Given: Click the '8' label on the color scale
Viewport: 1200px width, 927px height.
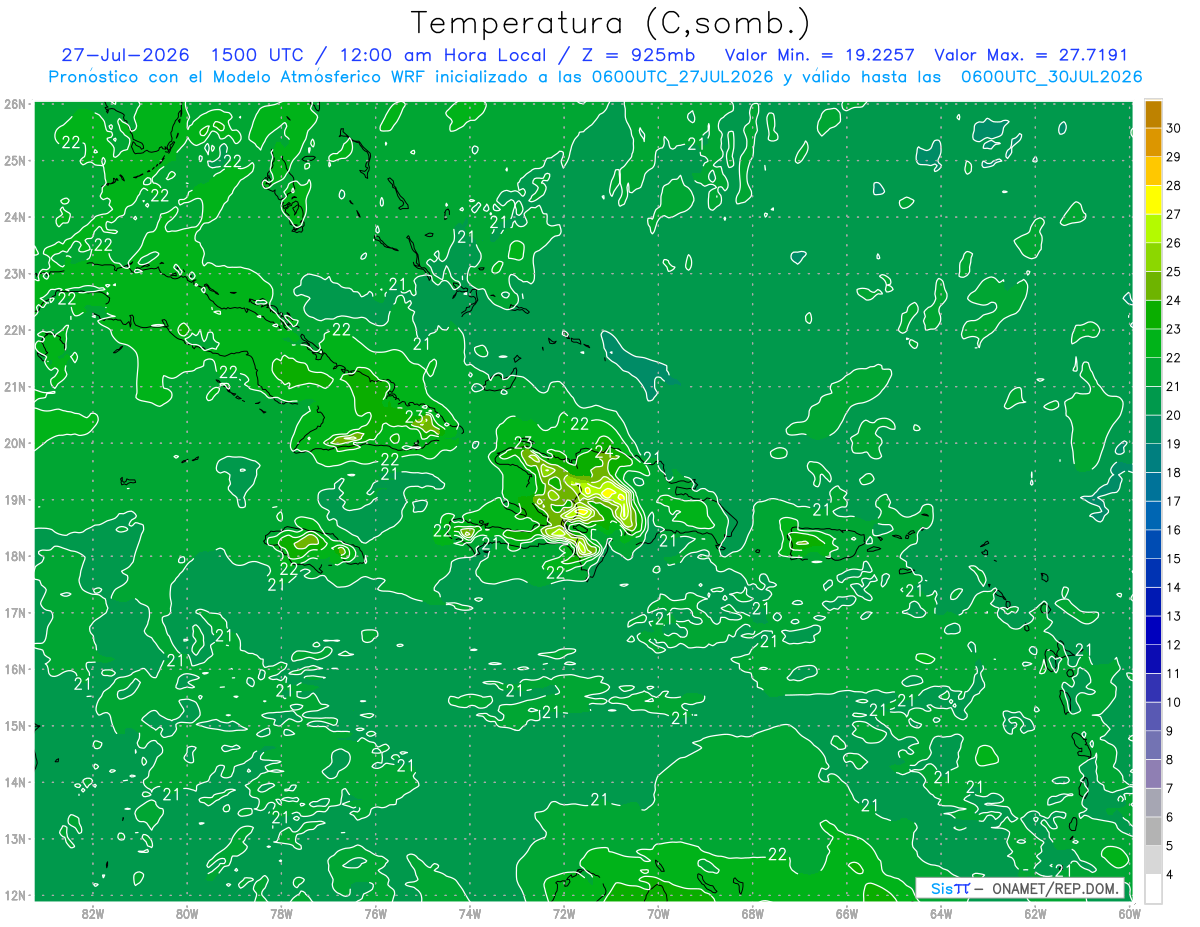Looking at the screenshot, I should tap(1170, 759).
